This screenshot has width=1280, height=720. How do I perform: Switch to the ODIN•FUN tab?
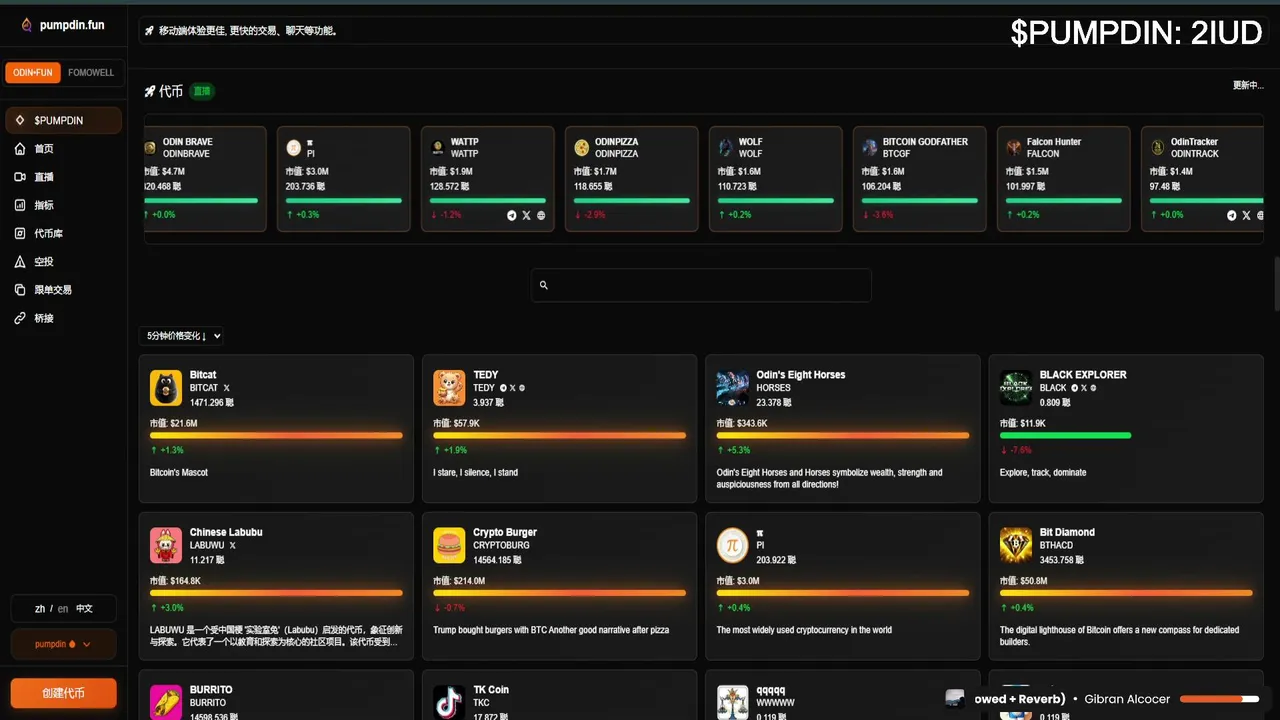(33, 73)
